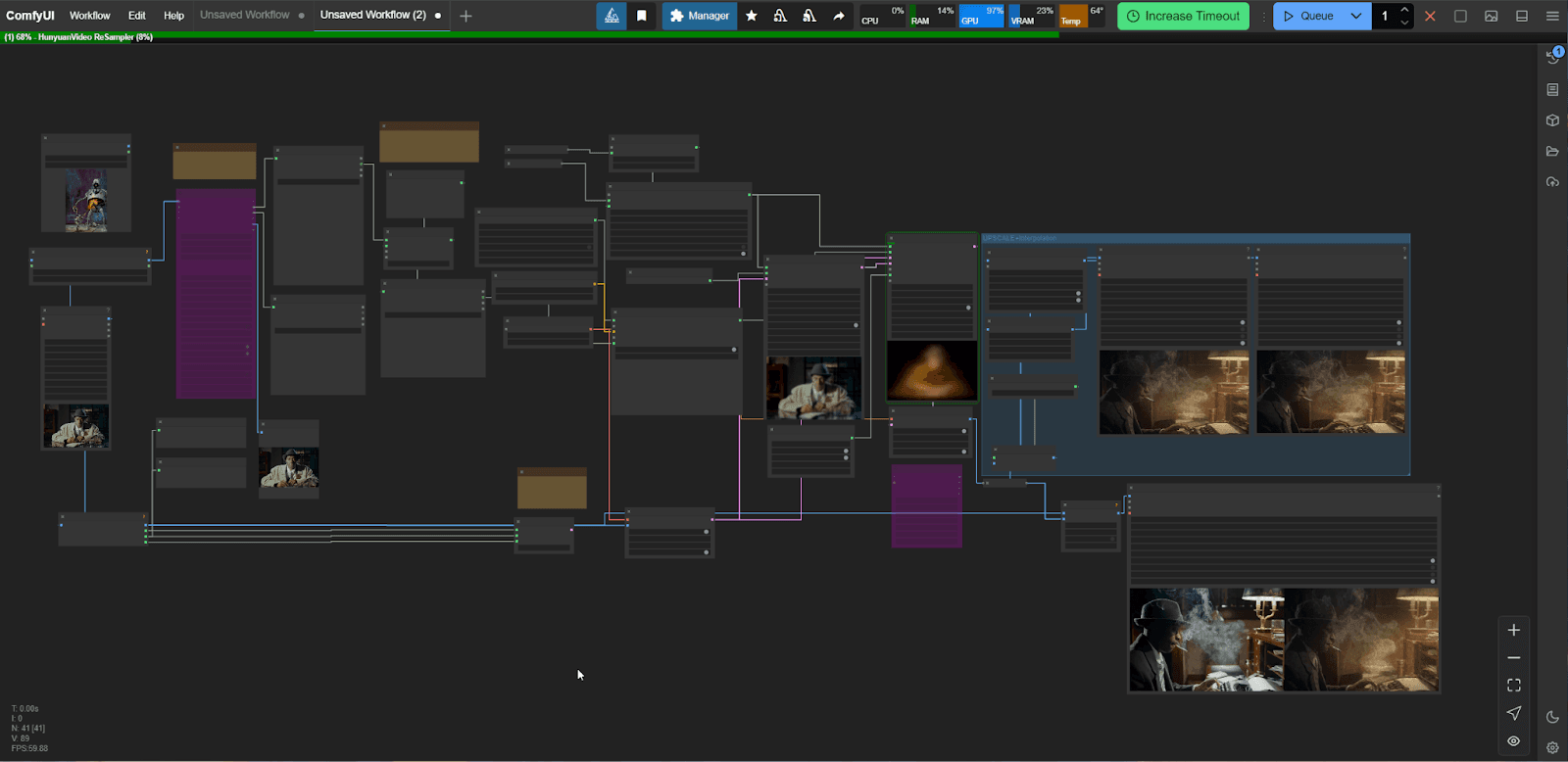Toggle the bottom panel icon
1568x762 pixels.
[x=1522, y=16]
